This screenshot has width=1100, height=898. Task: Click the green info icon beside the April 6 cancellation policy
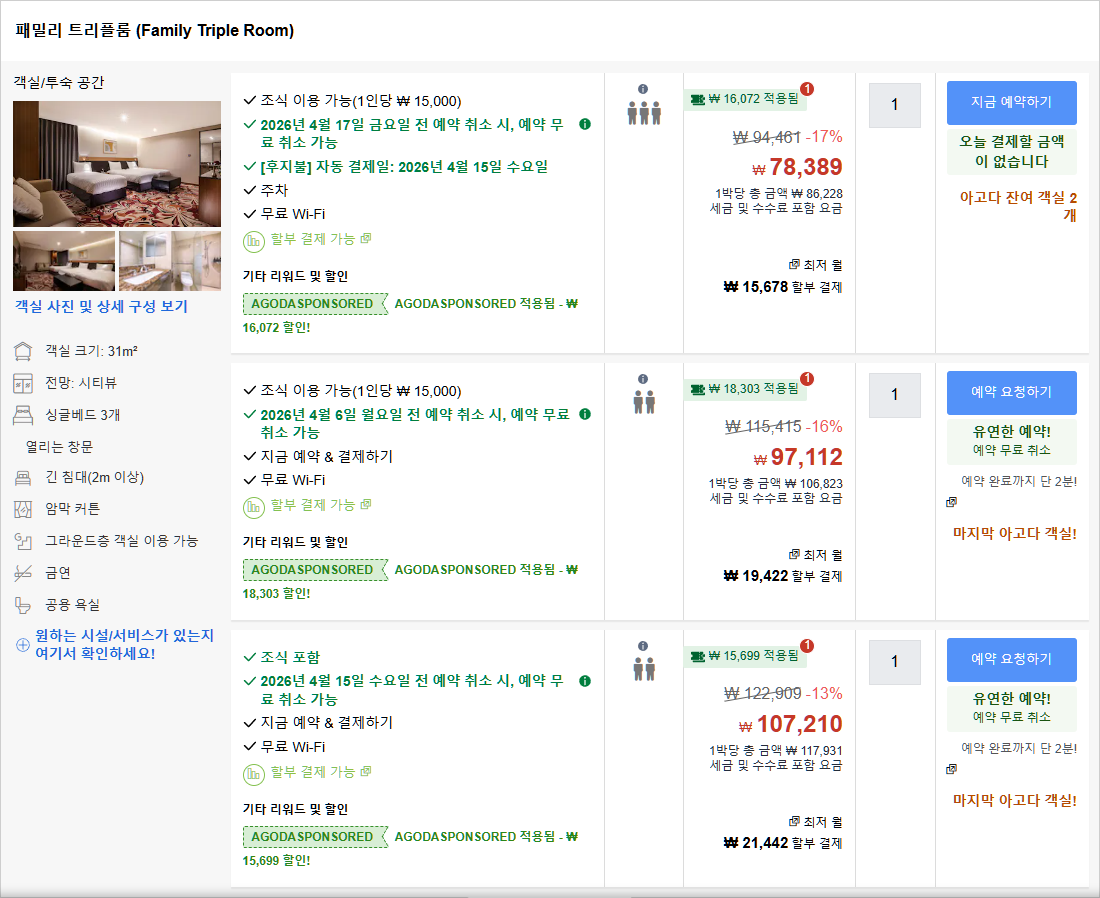click(x=585, y=414)
